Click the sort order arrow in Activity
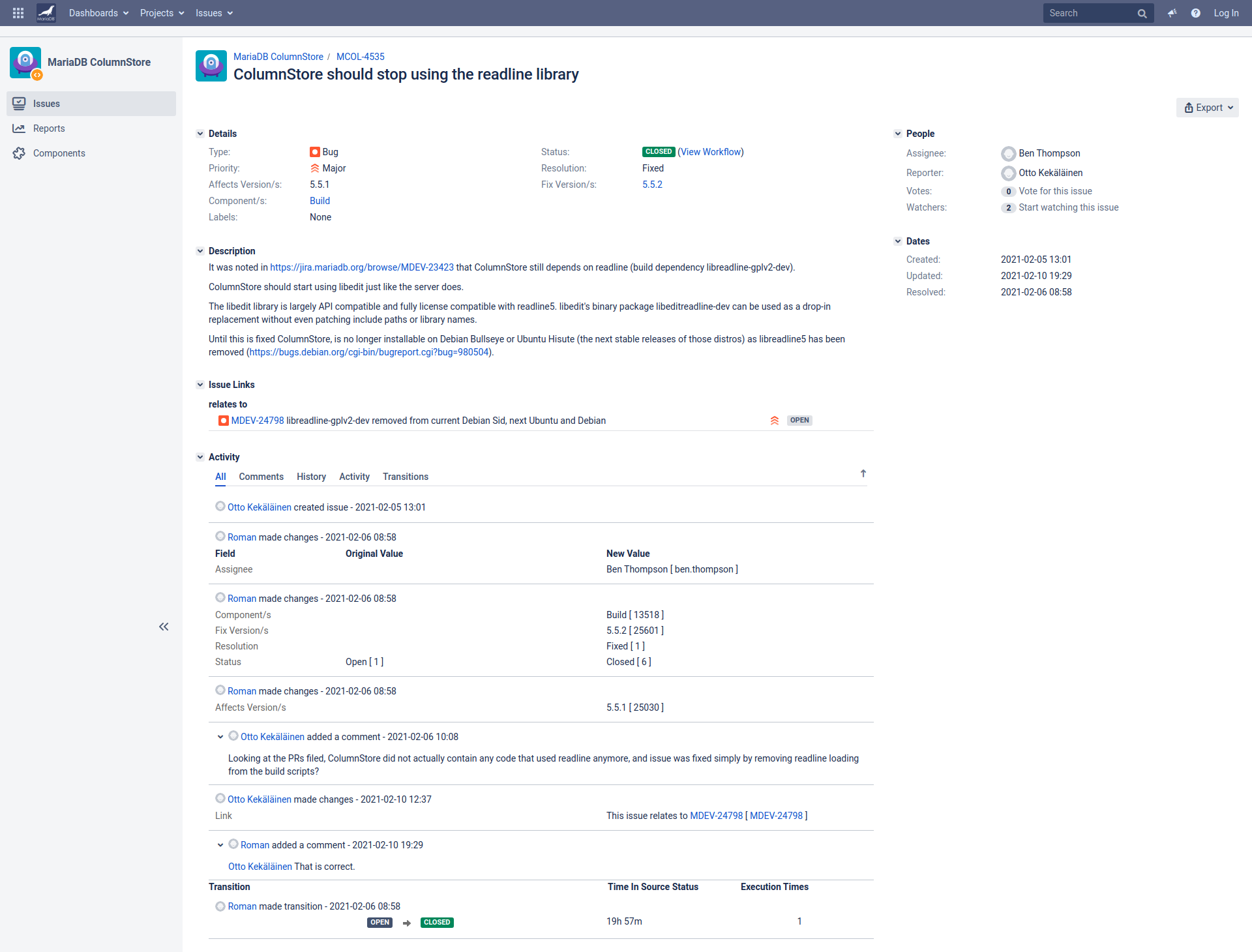 tap(863, 473)
